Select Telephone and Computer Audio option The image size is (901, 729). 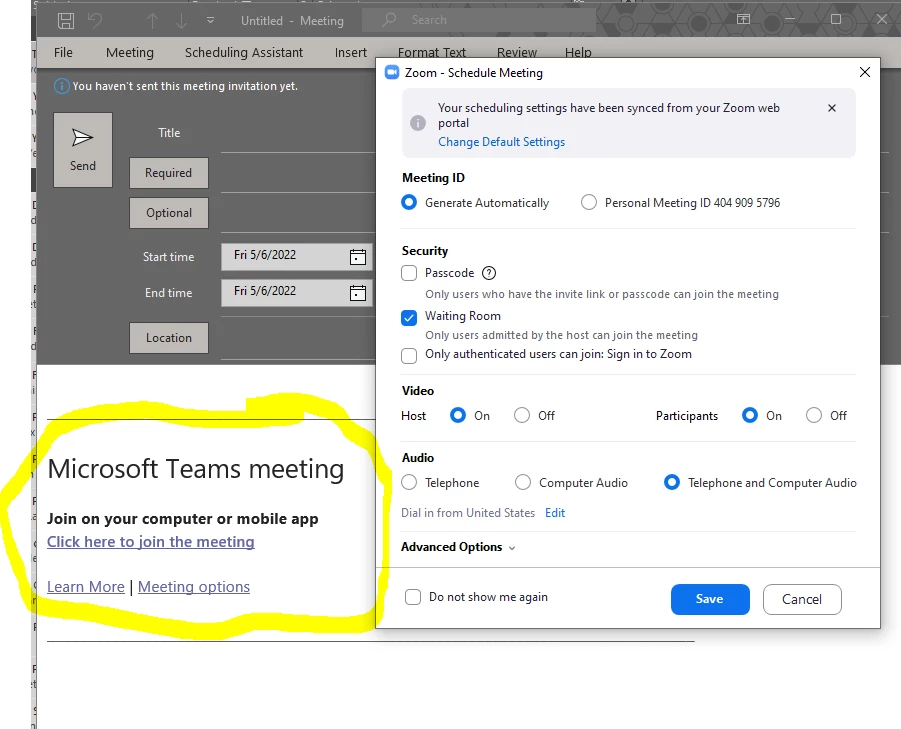tap(672, 483)
